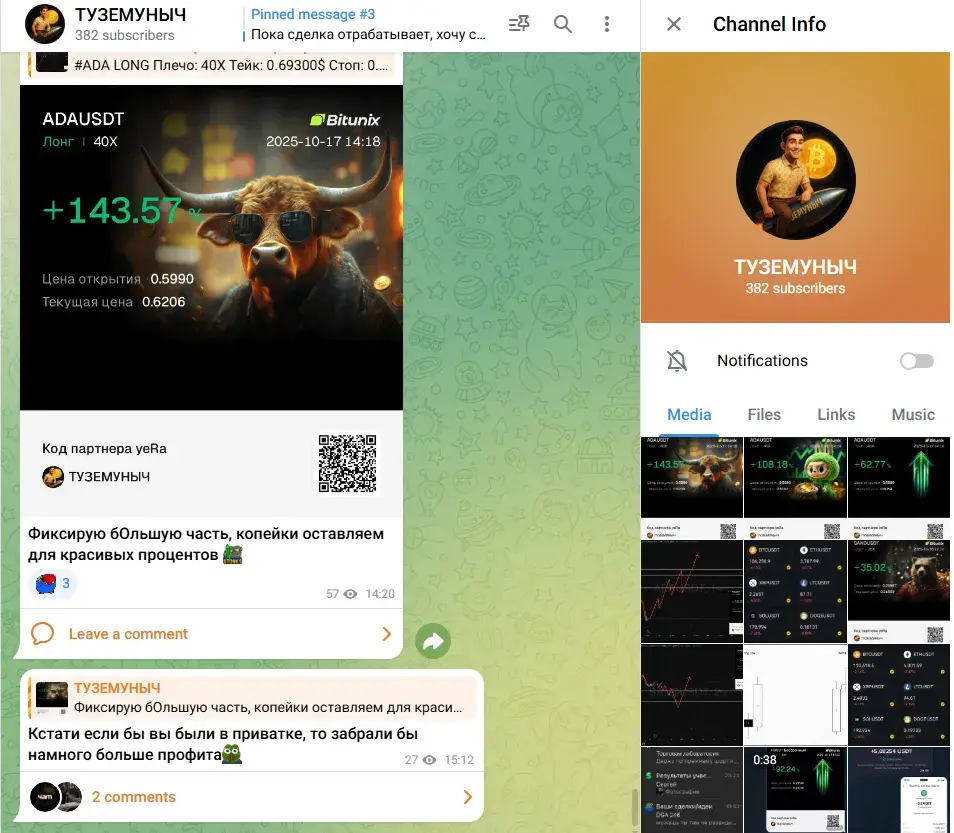954x833 pixels.
Task: Expand the 2 comments chevron arrow
Action: (x=467, y=797)
